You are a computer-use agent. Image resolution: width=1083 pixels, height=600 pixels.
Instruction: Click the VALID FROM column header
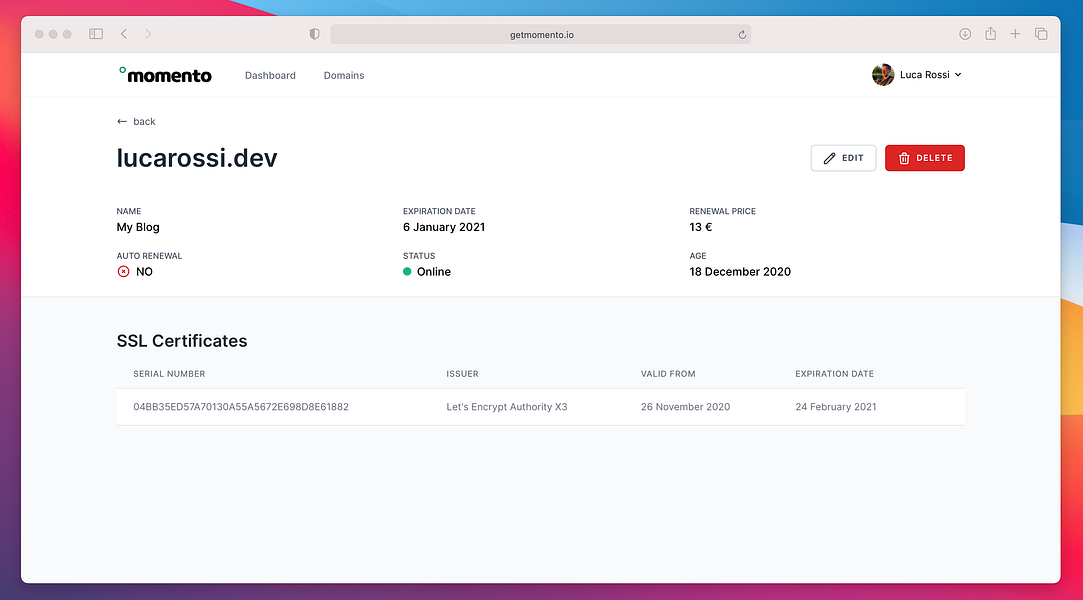tap(668, 374)
